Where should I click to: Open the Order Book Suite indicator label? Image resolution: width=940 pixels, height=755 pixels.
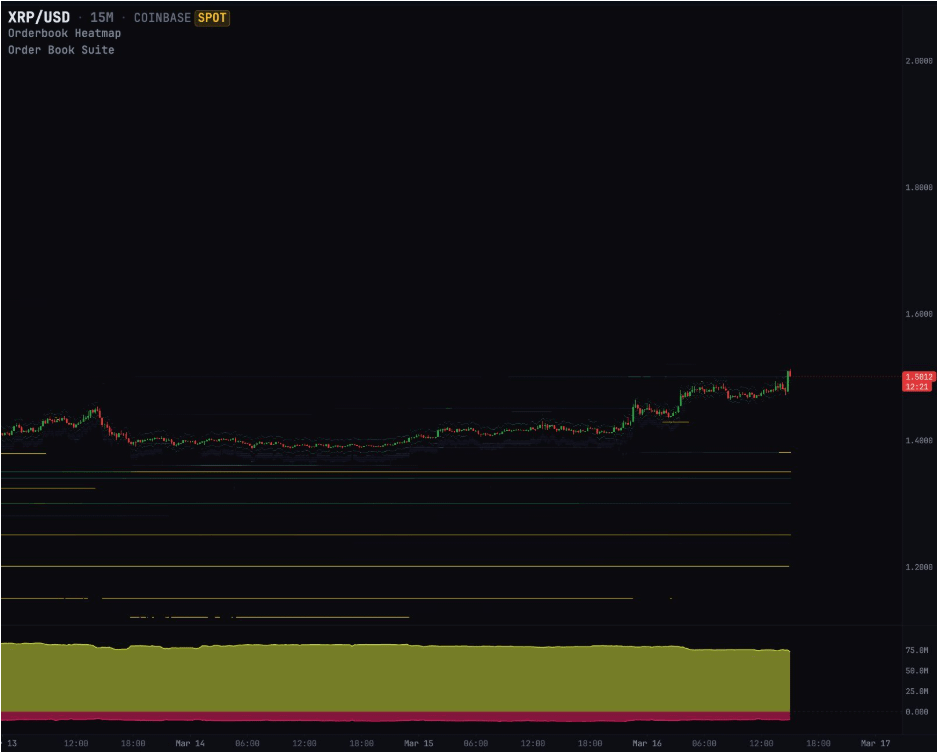click(x=61, y=50)
